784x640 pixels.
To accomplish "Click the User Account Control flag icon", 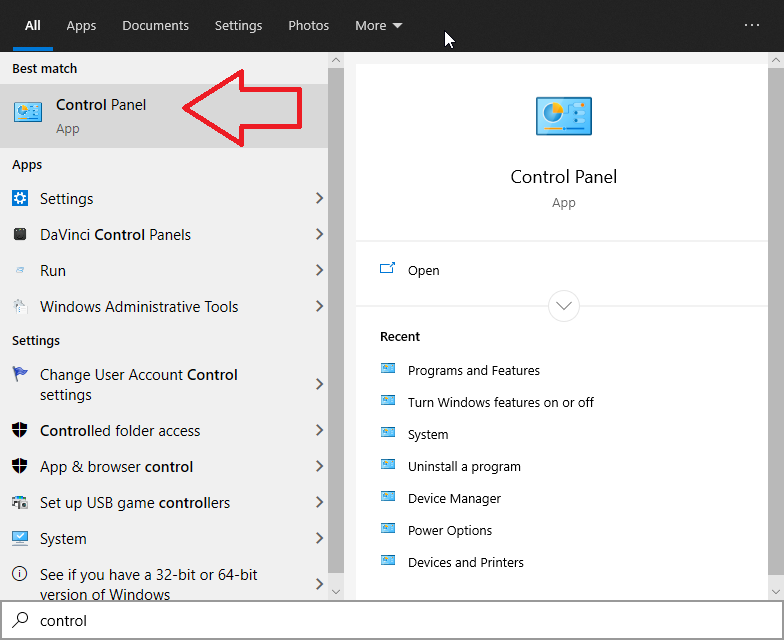I will click(x=20, y=375).
